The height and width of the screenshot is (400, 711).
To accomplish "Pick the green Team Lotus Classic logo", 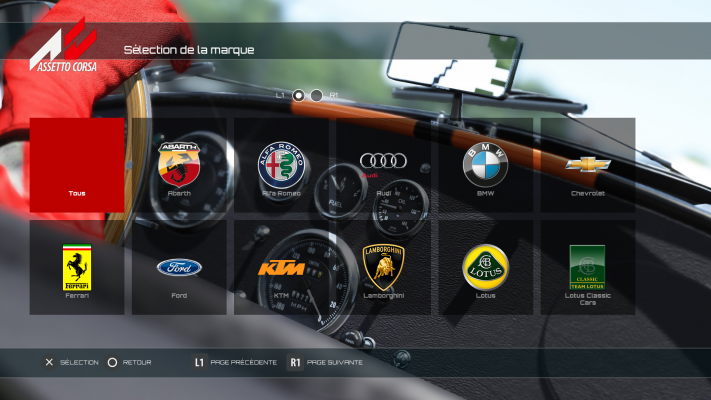I will 587,268.
